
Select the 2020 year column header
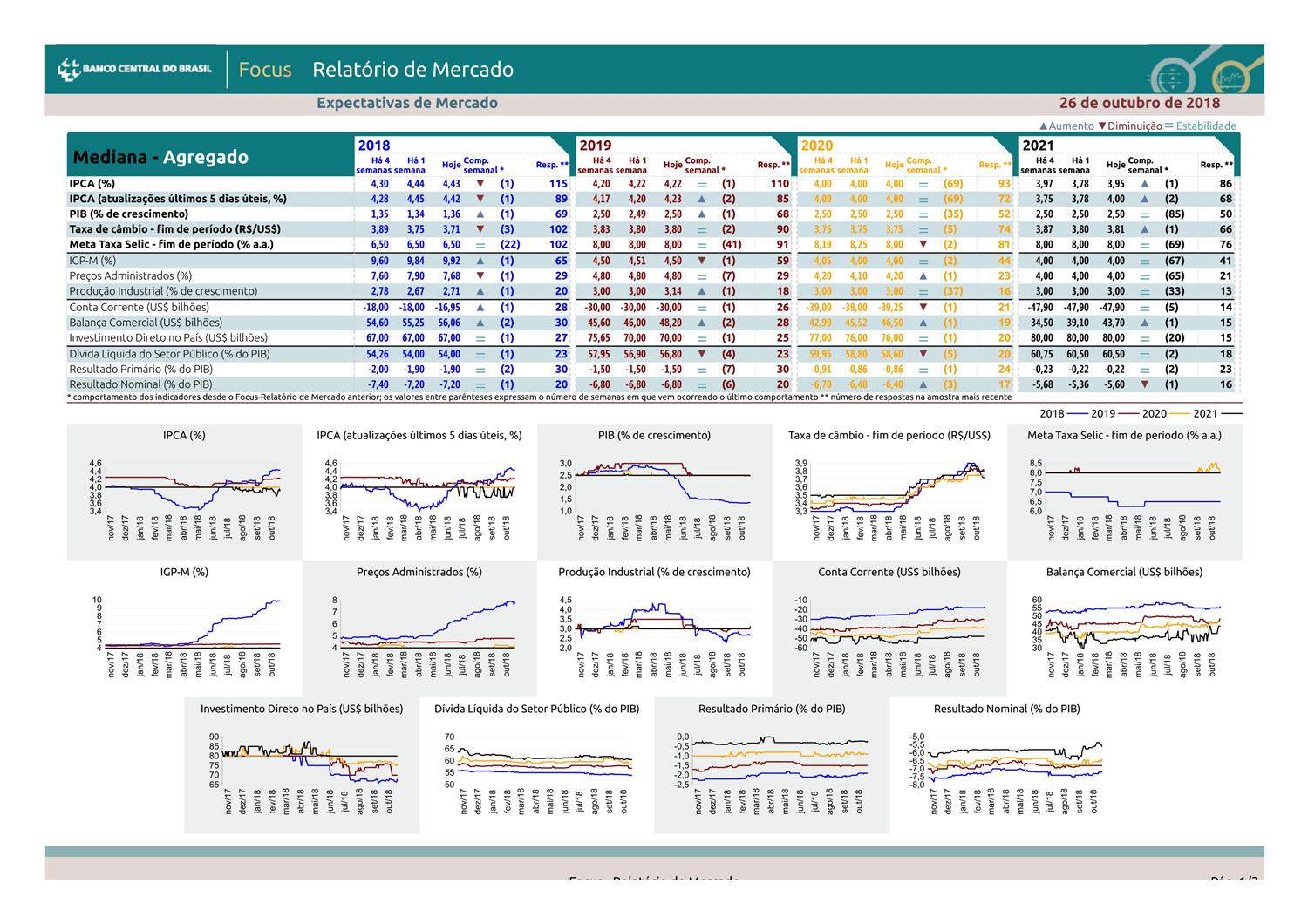coord(817,146)
